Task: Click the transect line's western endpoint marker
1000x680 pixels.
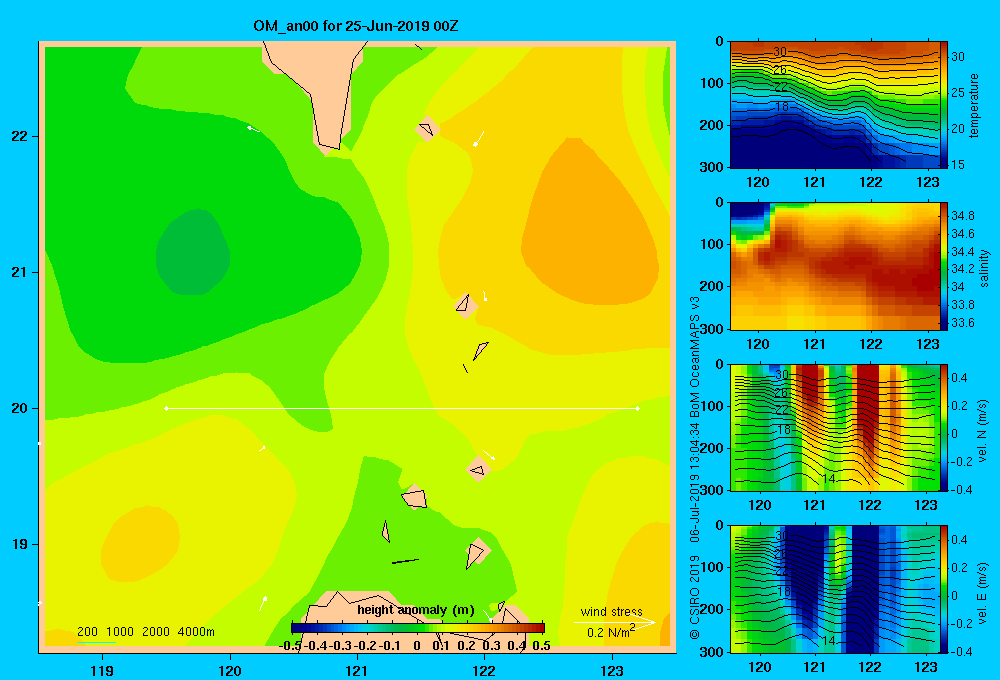Action: 166,408
